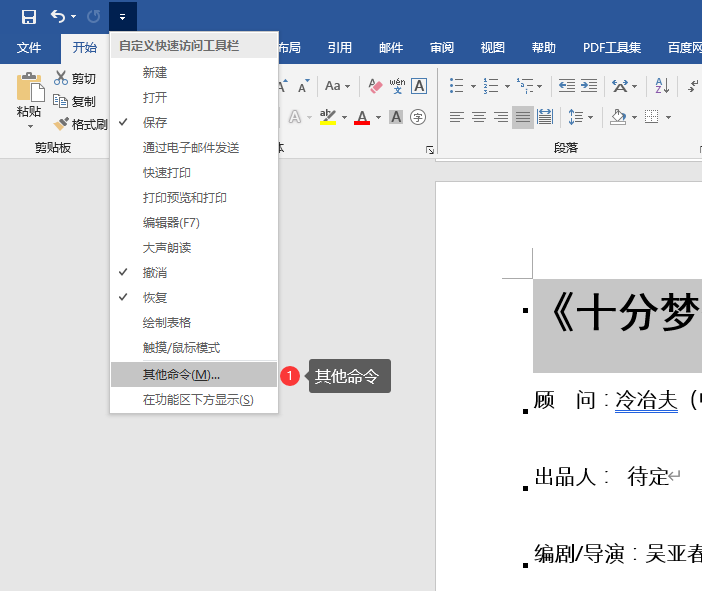This screenshot has width=702, height=591.
Task: Click the Sort A-Z icon
Action: pos(662,85)
